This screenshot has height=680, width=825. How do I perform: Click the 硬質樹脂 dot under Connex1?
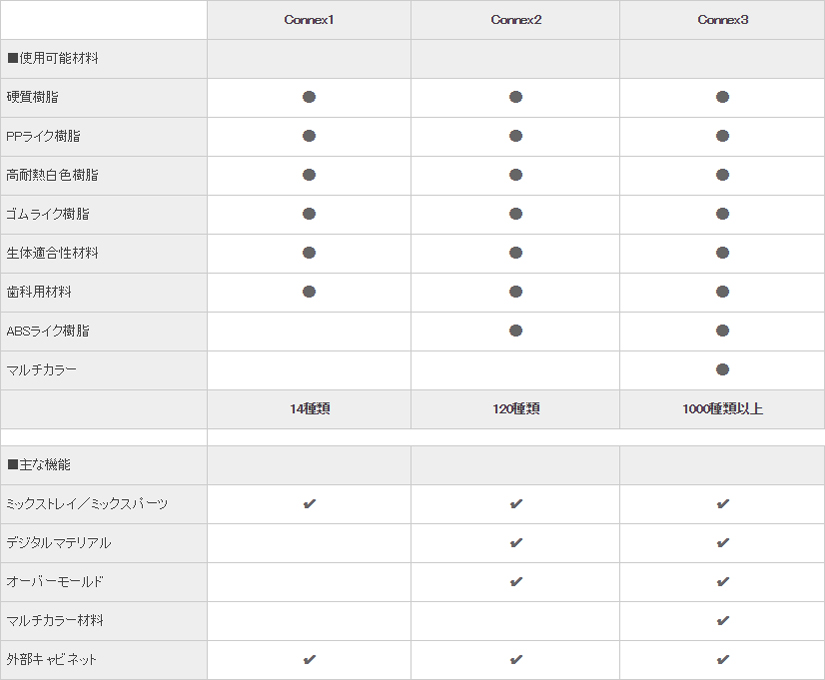point(309,97)
